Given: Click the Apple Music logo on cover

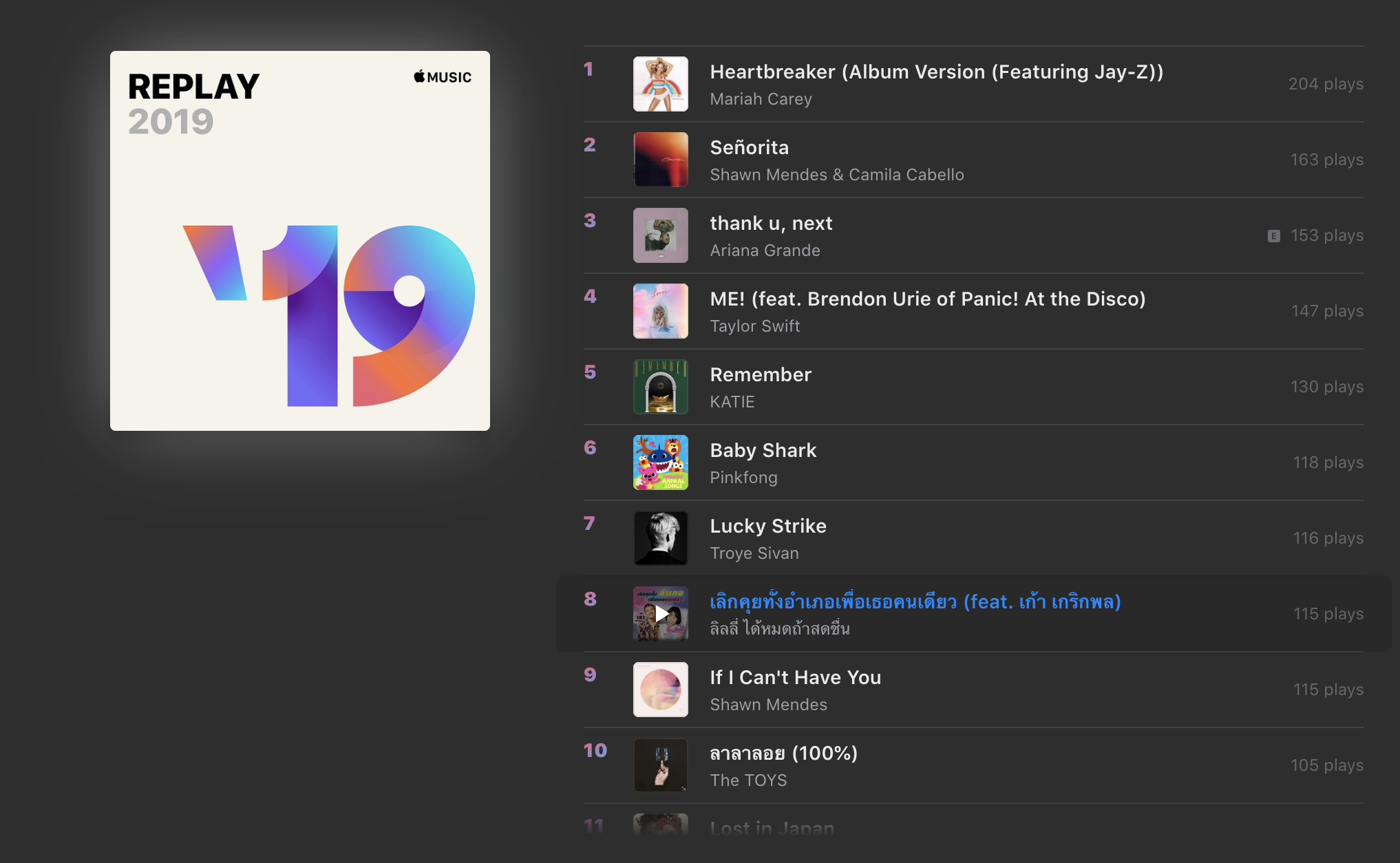Looking at the screenshot, I should (x=443, y=77).
